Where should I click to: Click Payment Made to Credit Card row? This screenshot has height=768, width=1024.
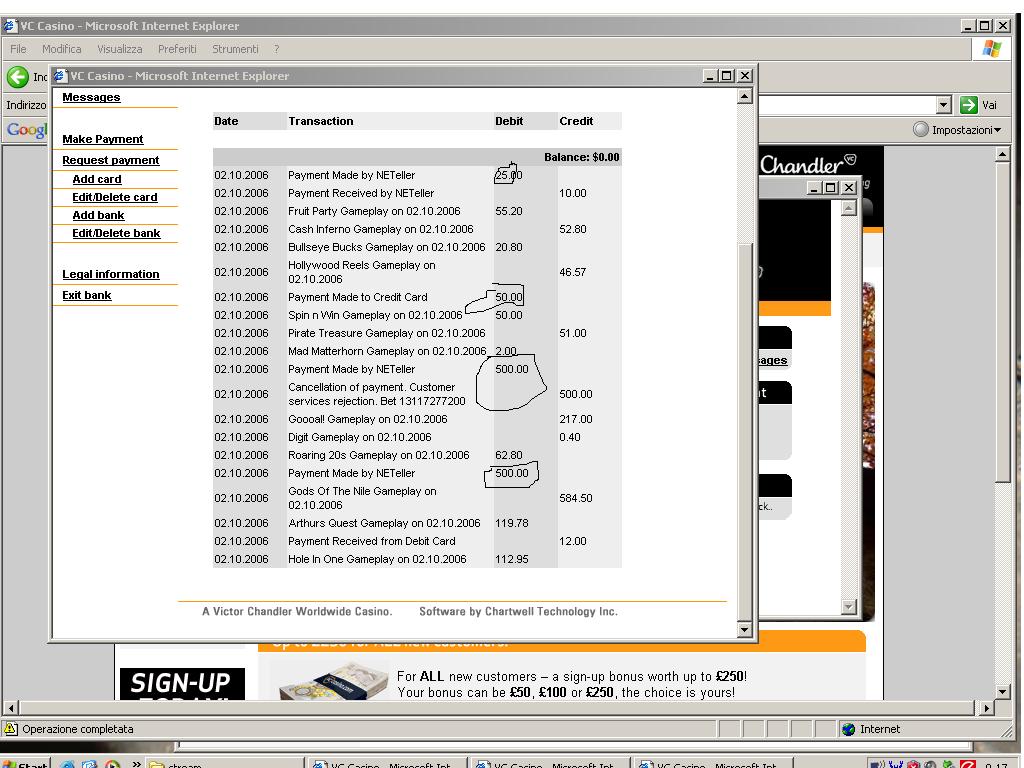(x=417, y=297)
